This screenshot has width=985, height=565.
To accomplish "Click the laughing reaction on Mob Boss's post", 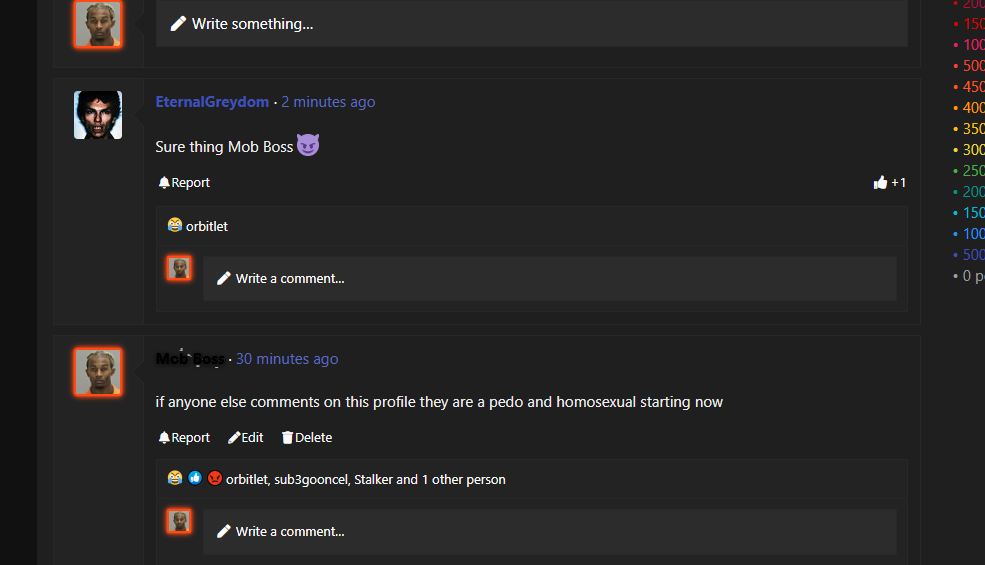I will pyautogui.click(x=175, y=478).
